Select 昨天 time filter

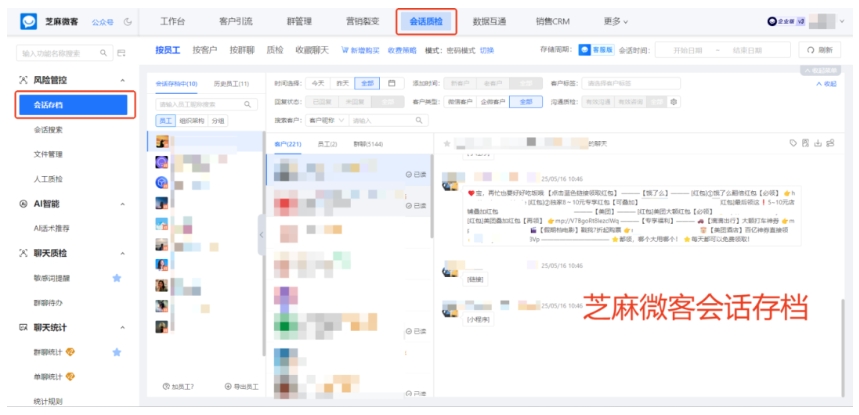[x=343, y=83]
